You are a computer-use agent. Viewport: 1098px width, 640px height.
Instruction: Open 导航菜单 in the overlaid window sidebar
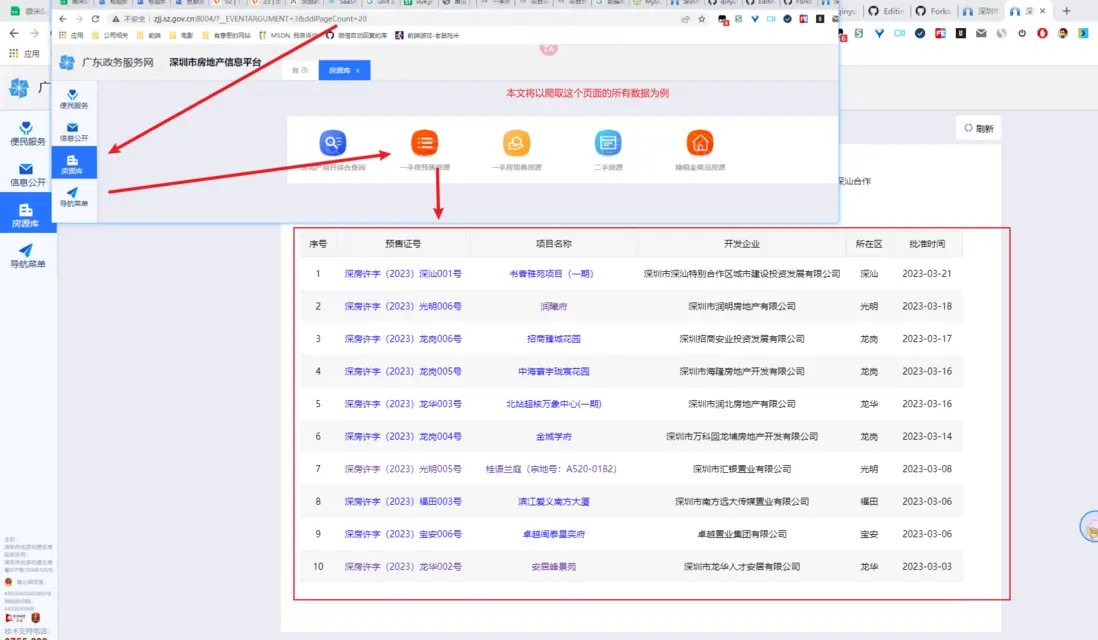74,197
